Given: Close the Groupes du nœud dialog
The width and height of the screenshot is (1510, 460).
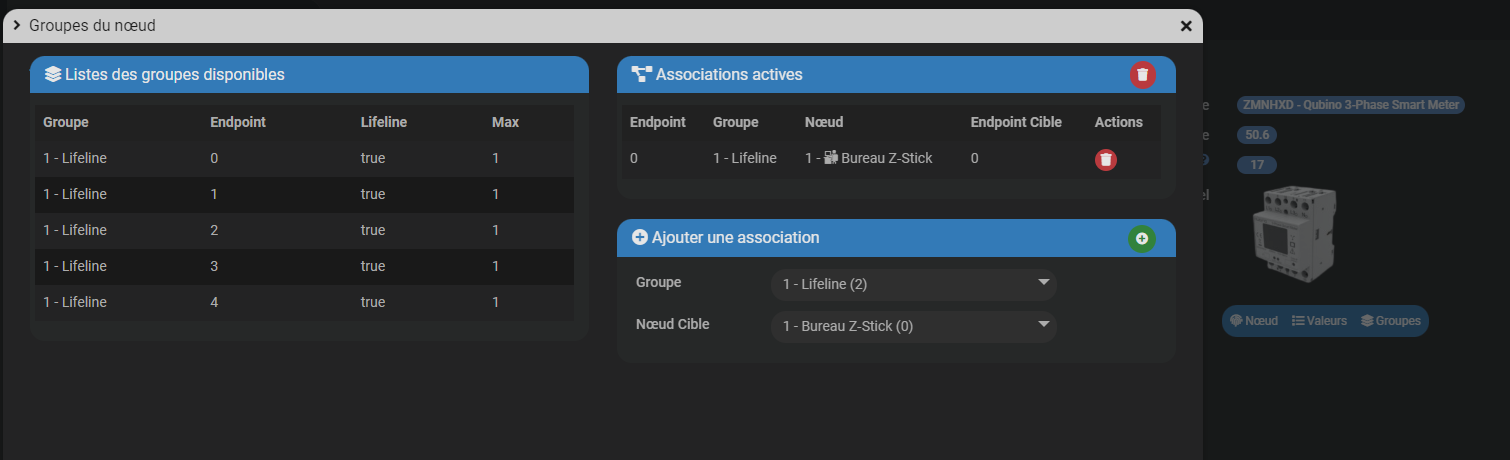Looking at the screenshot, I should click(1186, 26).
